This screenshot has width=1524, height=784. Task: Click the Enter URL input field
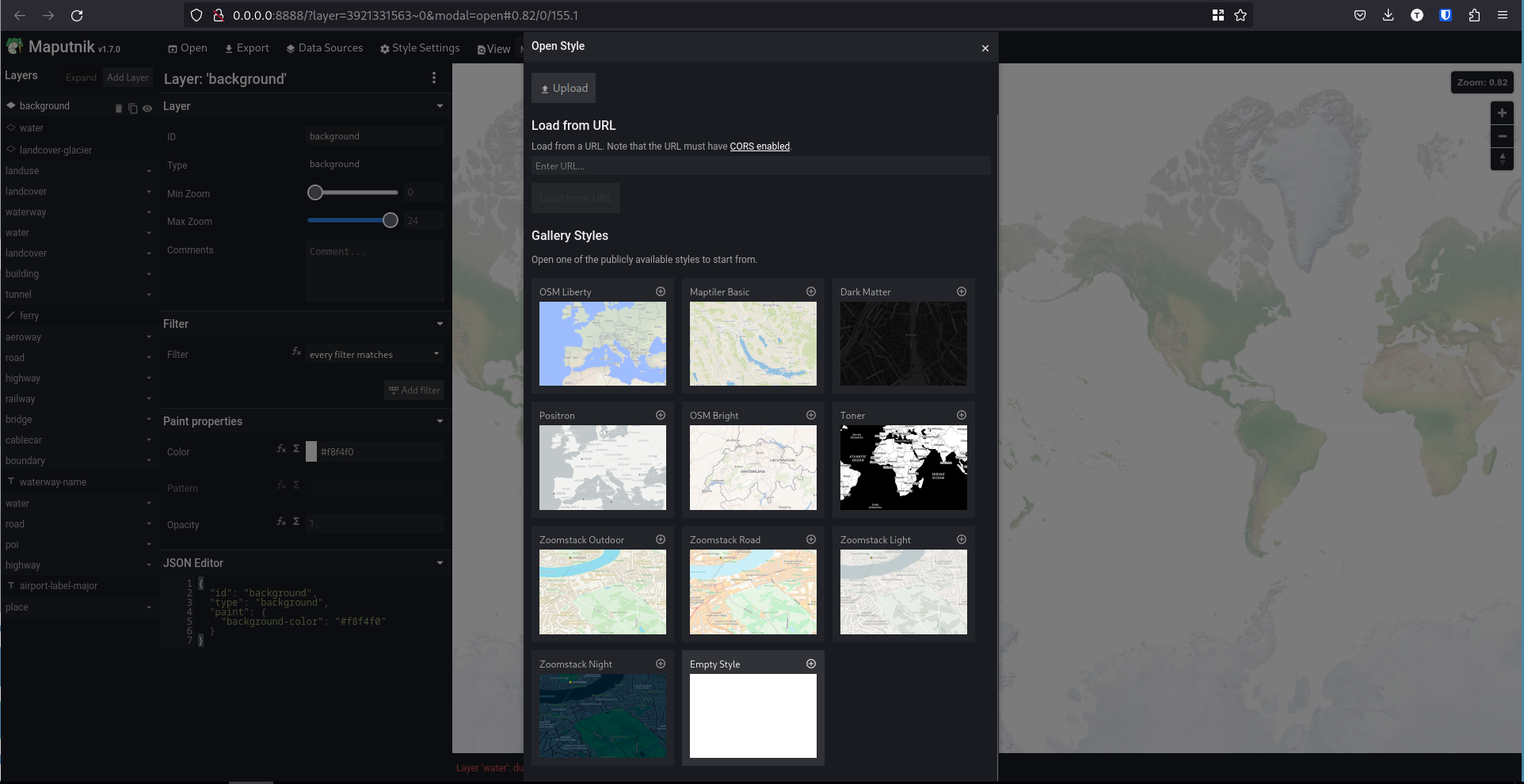click(760, 166)
